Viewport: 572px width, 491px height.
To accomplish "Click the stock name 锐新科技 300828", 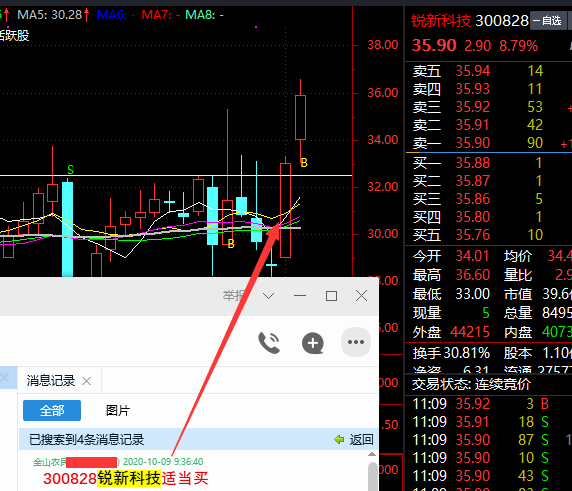I will click(470, 21).
